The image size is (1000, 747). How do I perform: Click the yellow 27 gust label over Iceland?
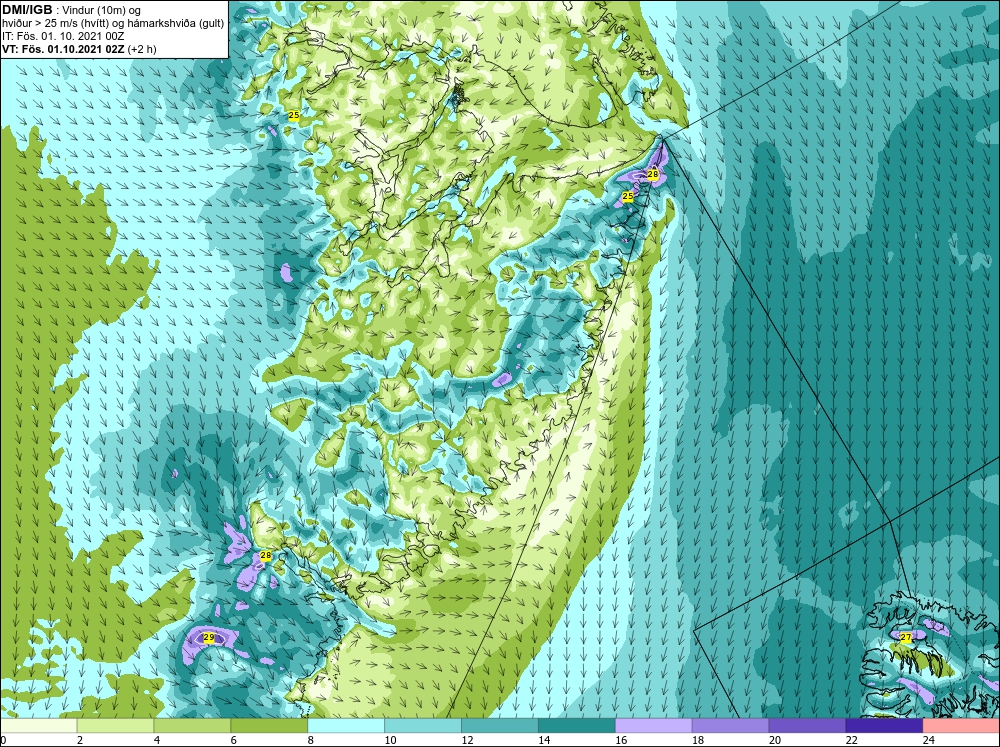click(x=906, y=637)
